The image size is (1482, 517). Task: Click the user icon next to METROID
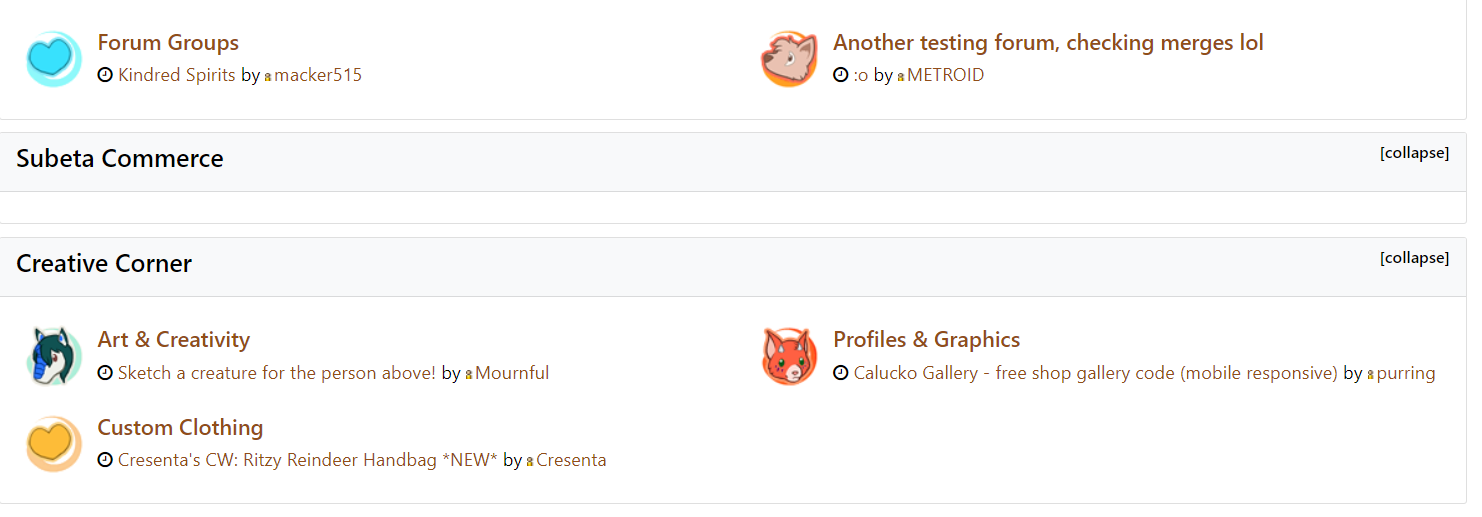(901, 76)
